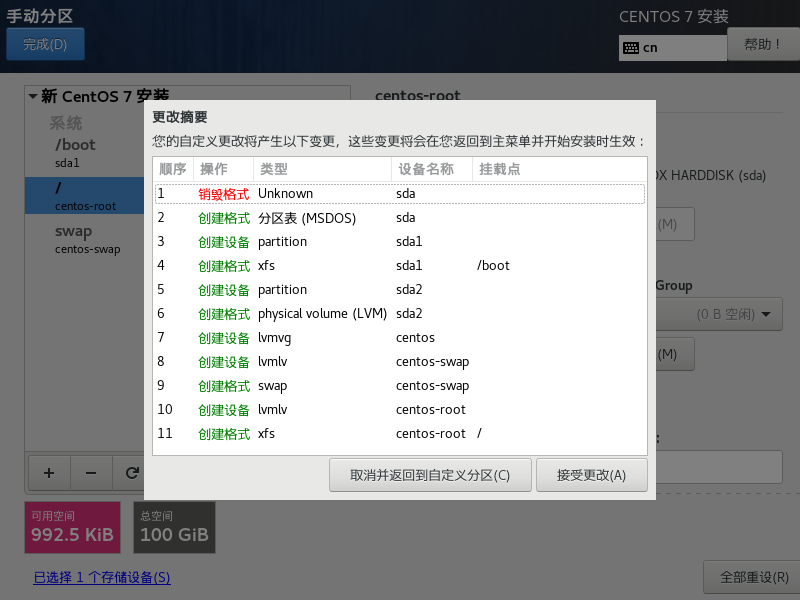Select the 销毁格式 Unknown row

tap(300, 193)
